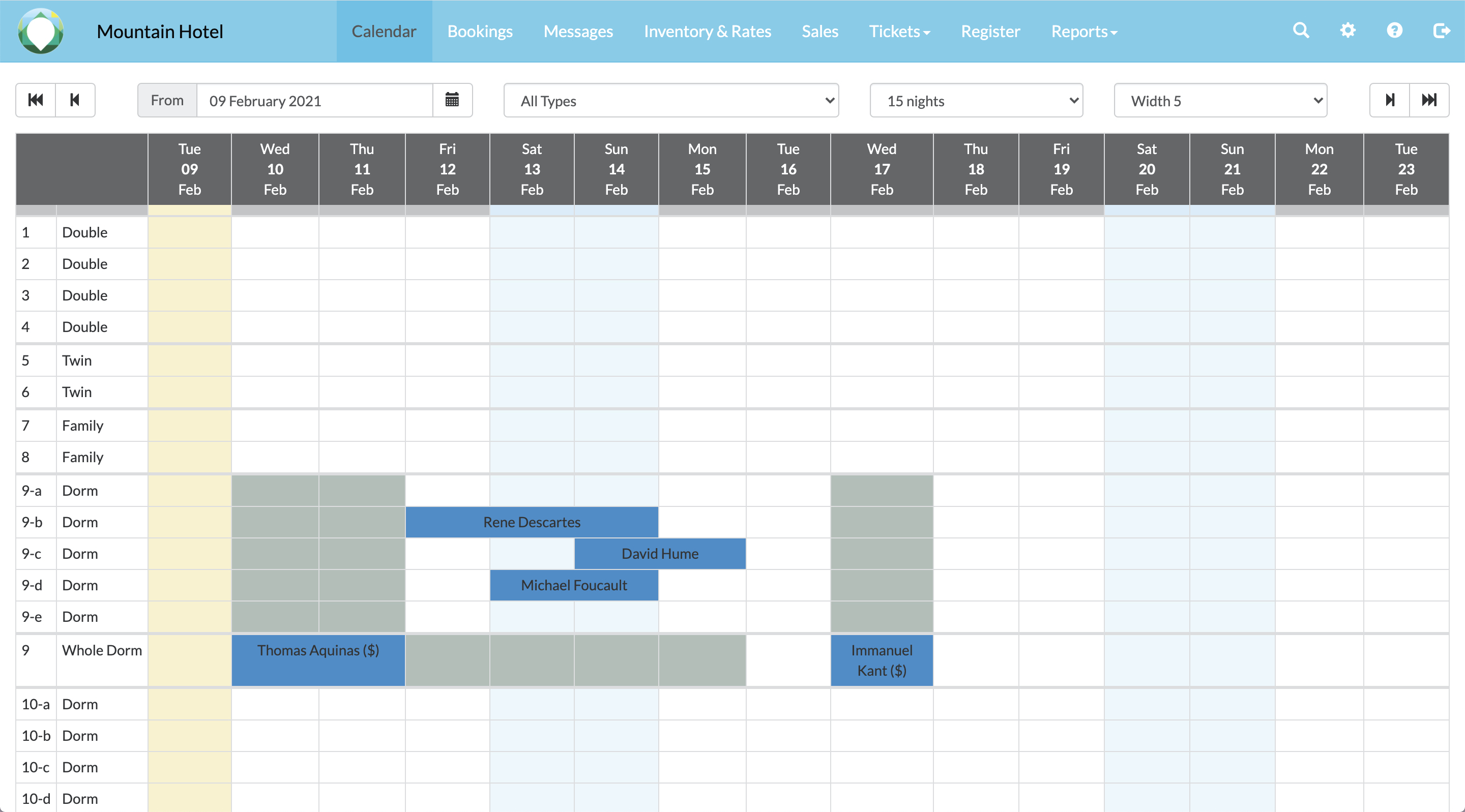Click on Thomas Aquinas booking entry

point(318,650)
